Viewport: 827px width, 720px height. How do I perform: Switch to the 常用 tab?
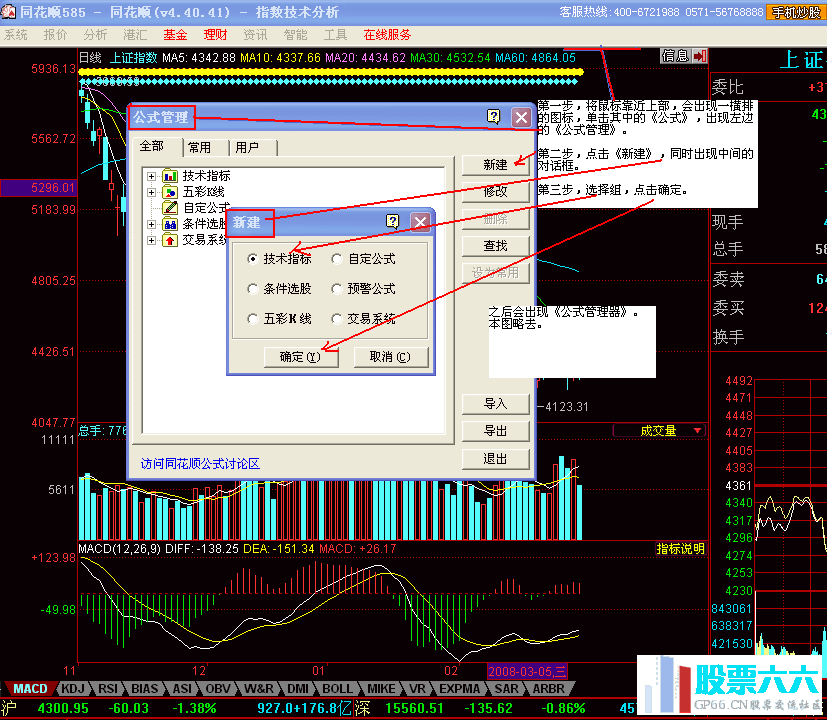pyautogui.click(x=200, y=147)
